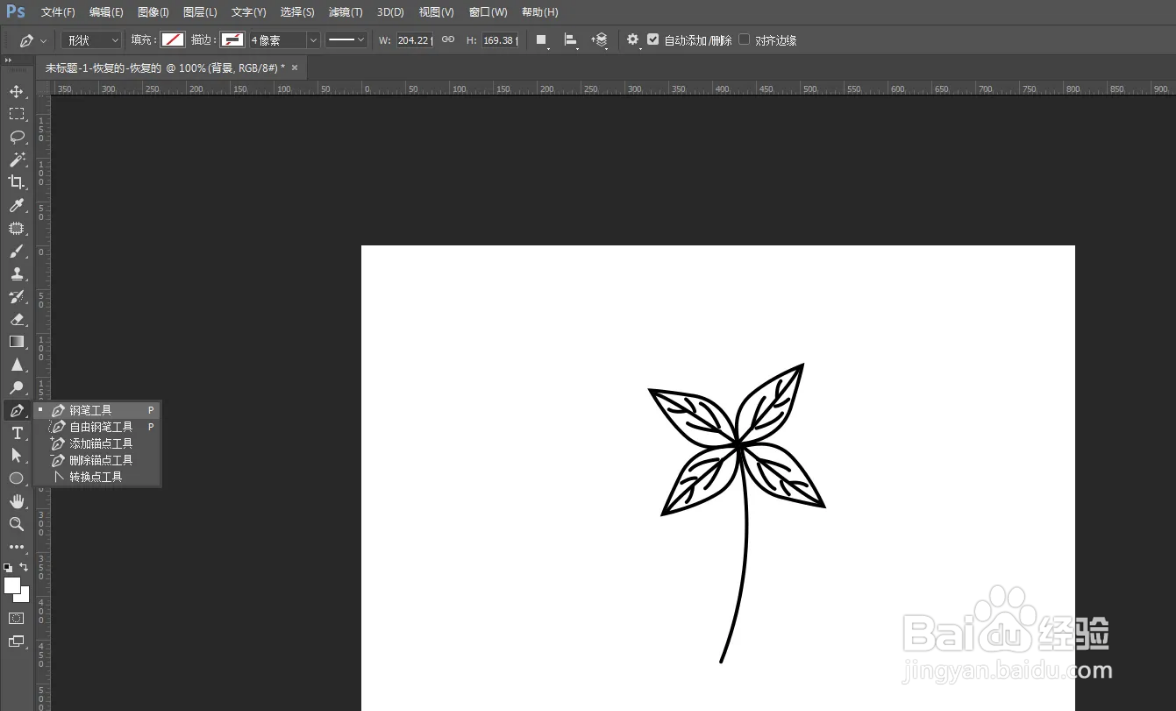Swap foreground and background colors
The height and width of the screenshot is (711, 1176).
point(24,567)
